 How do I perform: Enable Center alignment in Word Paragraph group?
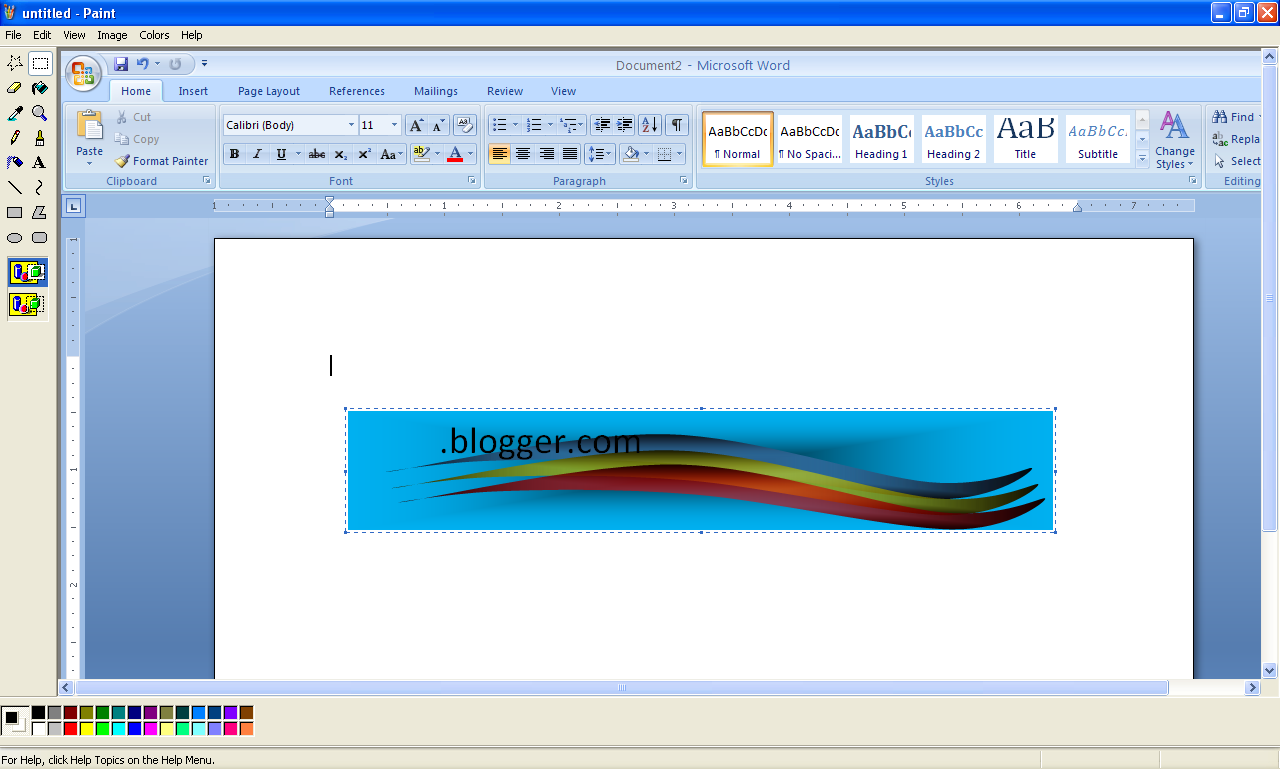click(523, 154)
